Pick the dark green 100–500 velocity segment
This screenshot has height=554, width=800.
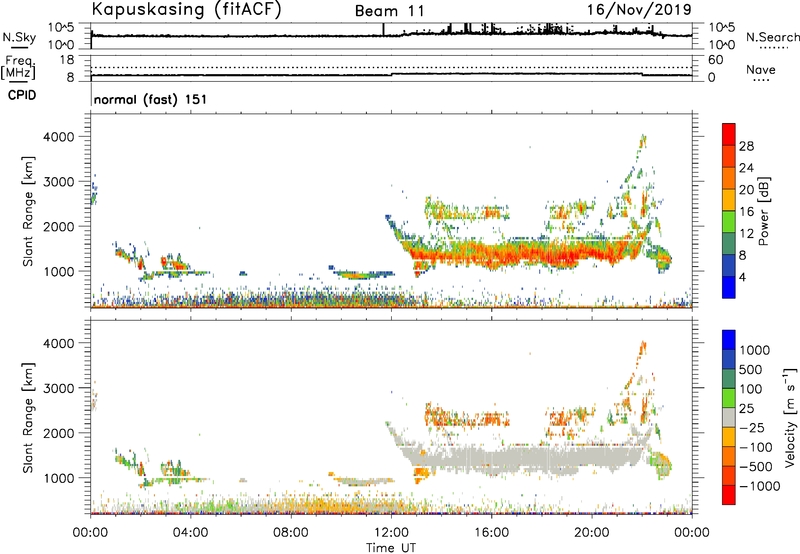(729, 379)
